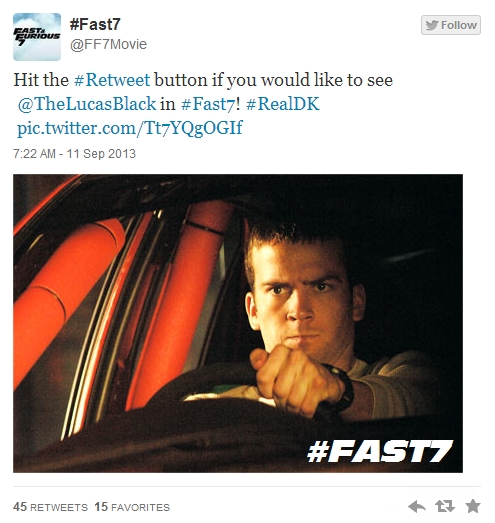495x523 pixels.
Task: Open @TheLucasBlack mention link
Action: coord(87,104)
